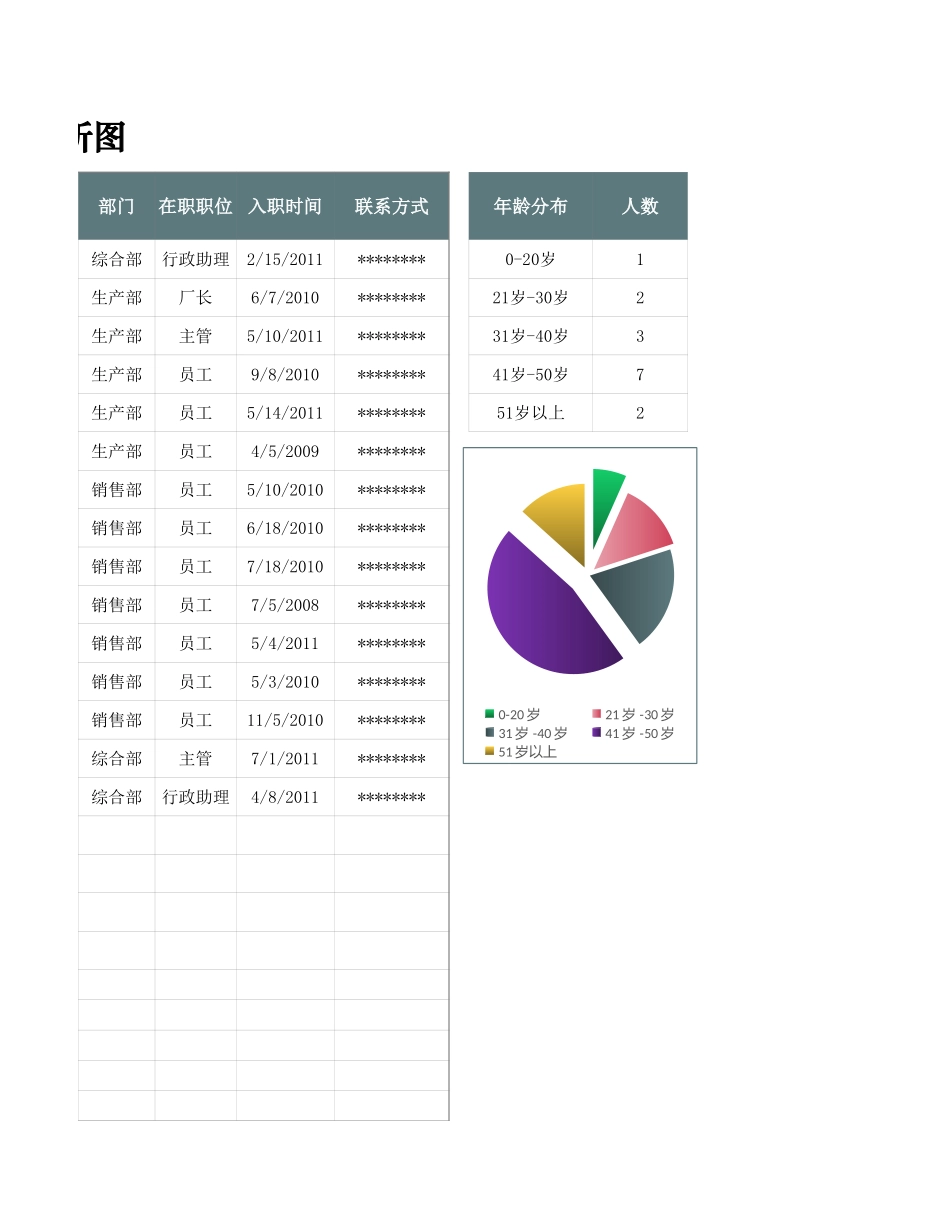Click the 年龄分布 table header
Viewport: 950px width, 1230px height.
click(530, 206)
